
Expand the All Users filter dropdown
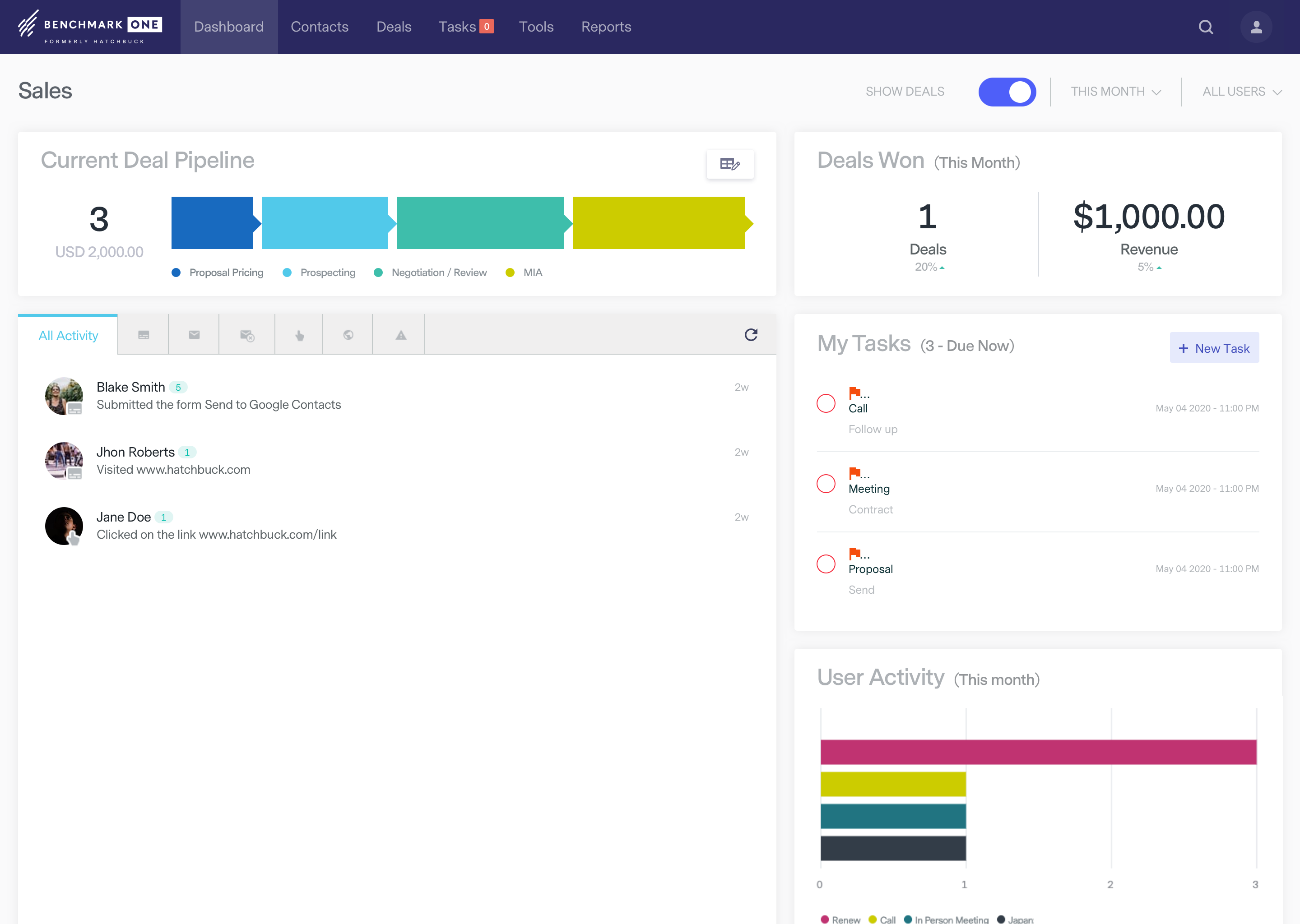(x=1242, y=92)
